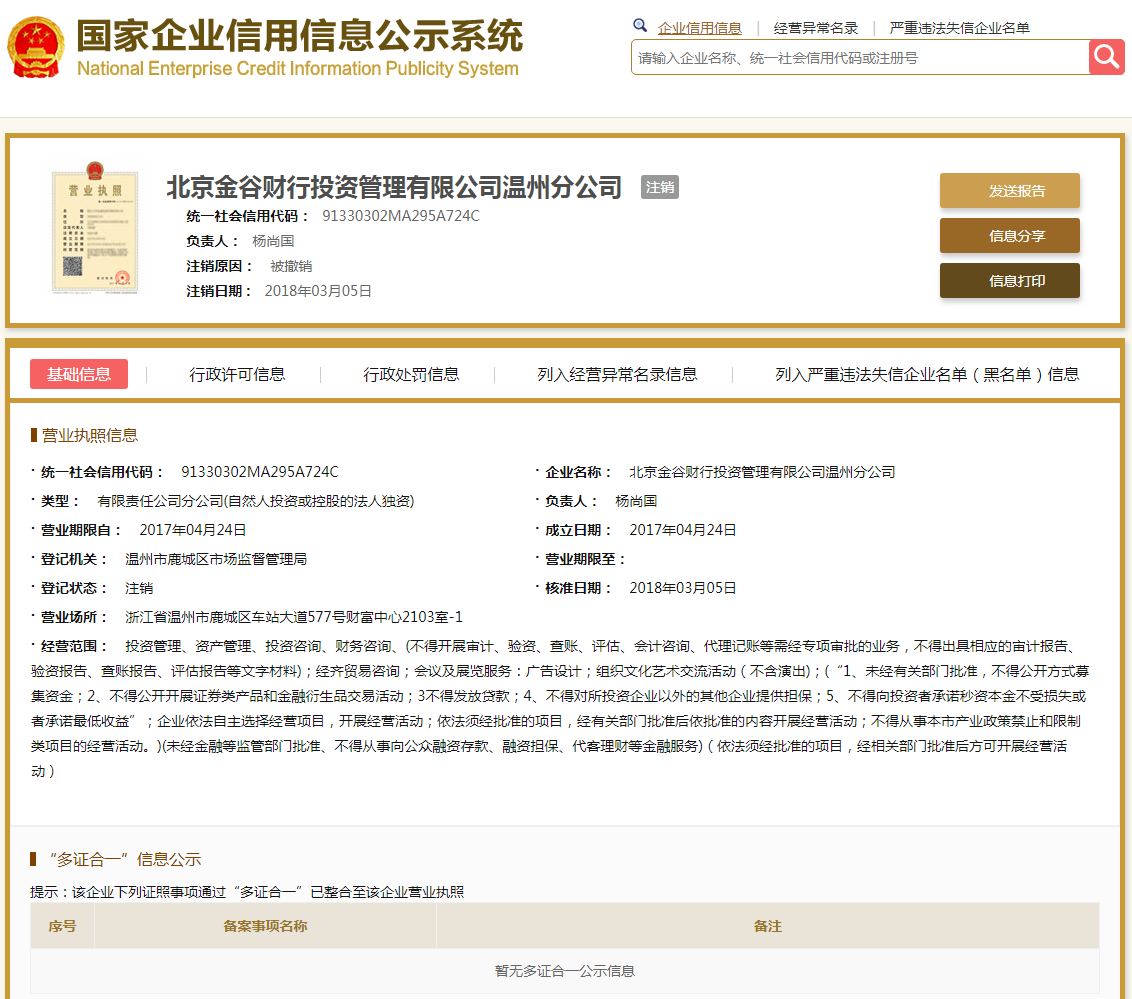Click the red magnifier search button

point(1107,57)
